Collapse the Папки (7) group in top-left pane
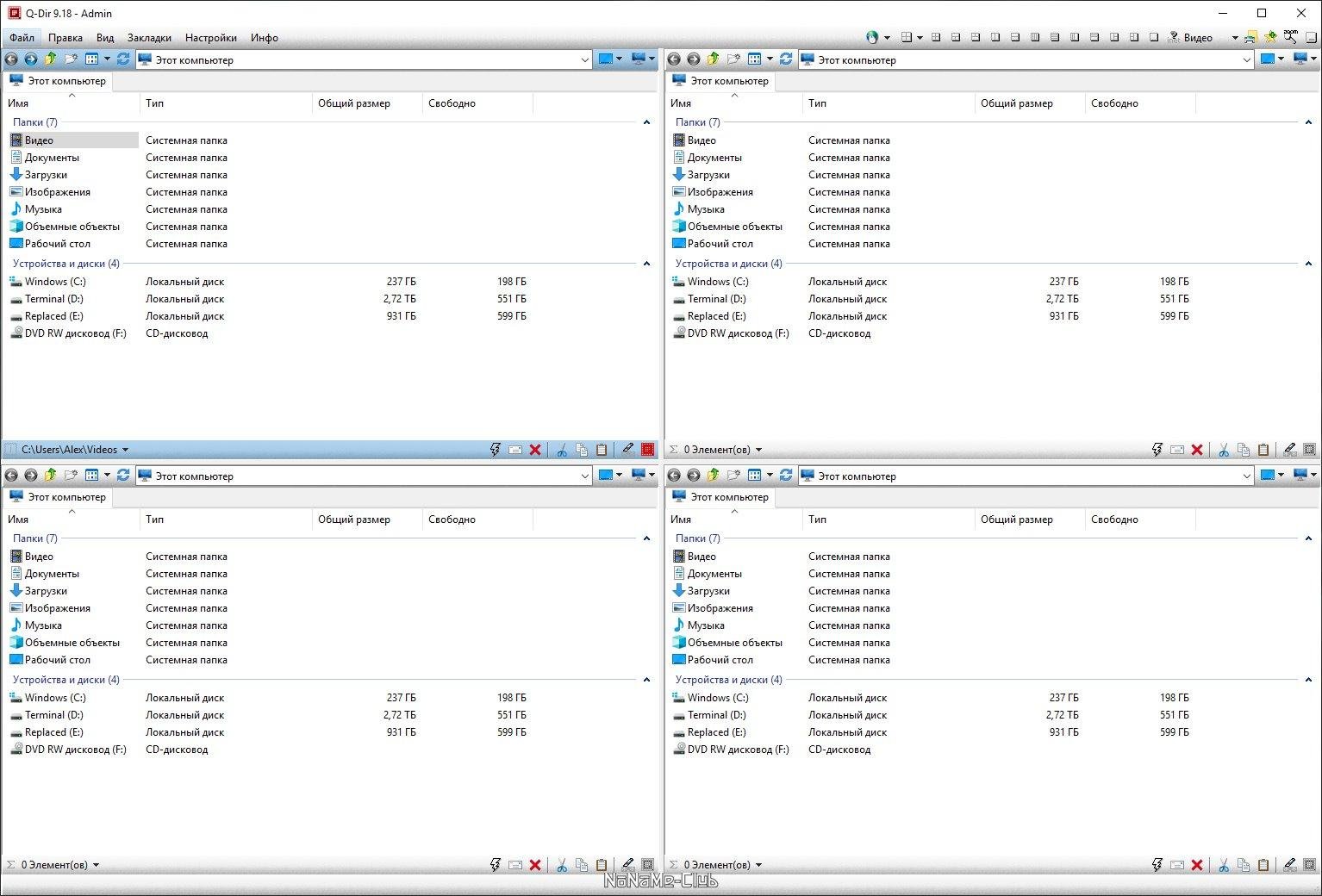 click(x=646, y=122)
